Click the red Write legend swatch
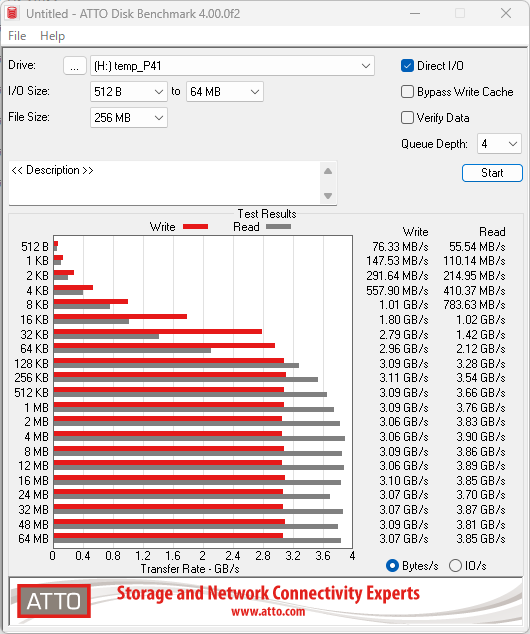The width and height of the screenshot is (530, 634). (x=195, y=227)
